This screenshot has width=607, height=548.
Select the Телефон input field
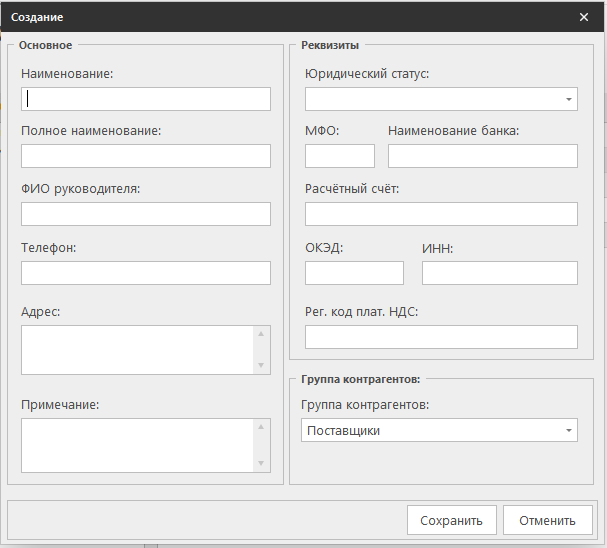click(146, 273)
